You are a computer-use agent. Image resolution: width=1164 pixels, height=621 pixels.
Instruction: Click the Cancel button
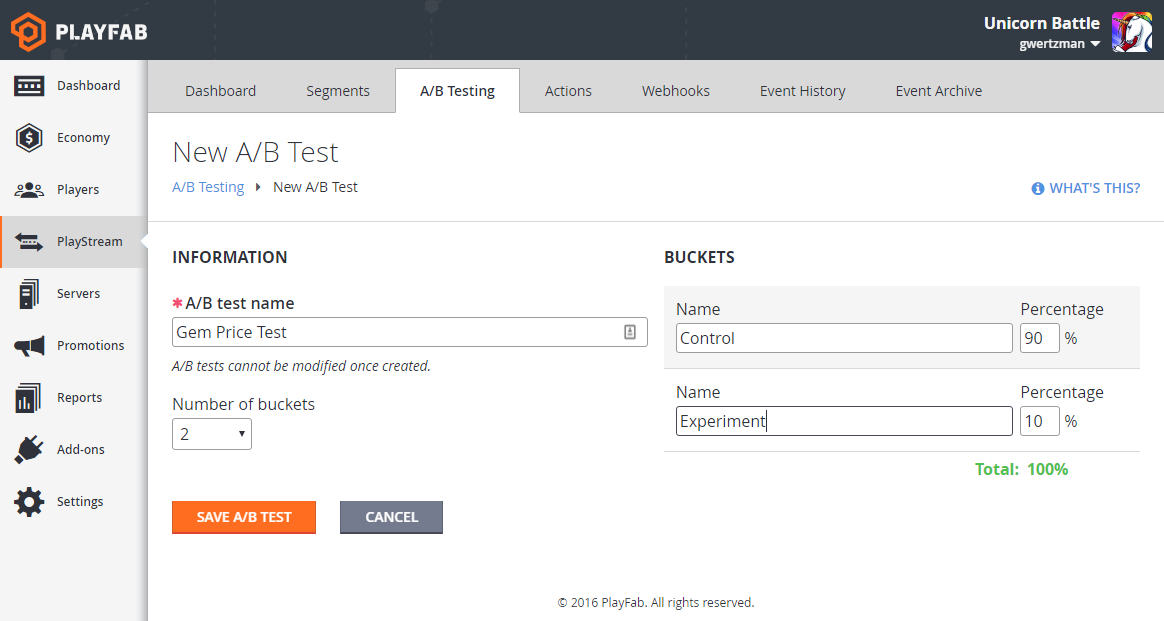(391, 517)
